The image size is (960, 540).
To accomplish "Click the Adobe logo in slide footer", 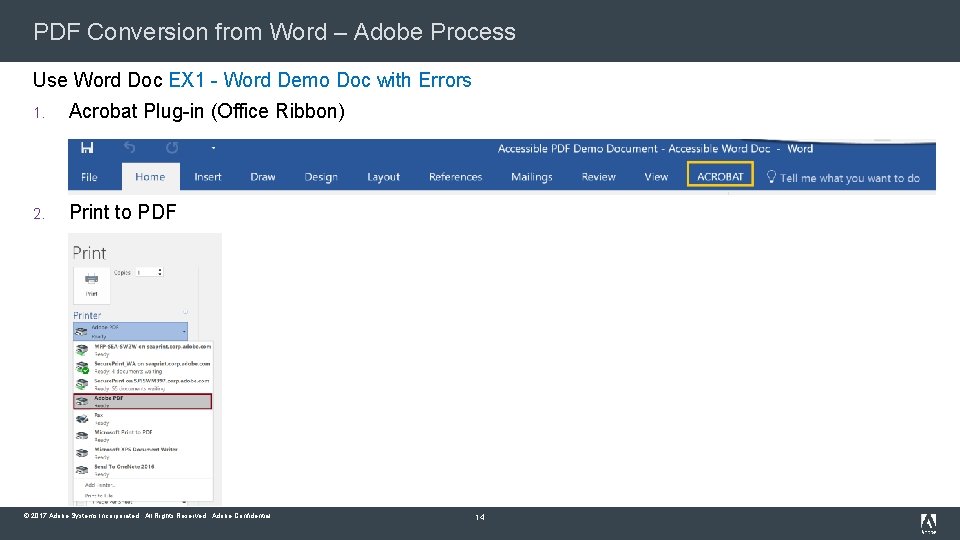I will [x=928, y=523].
